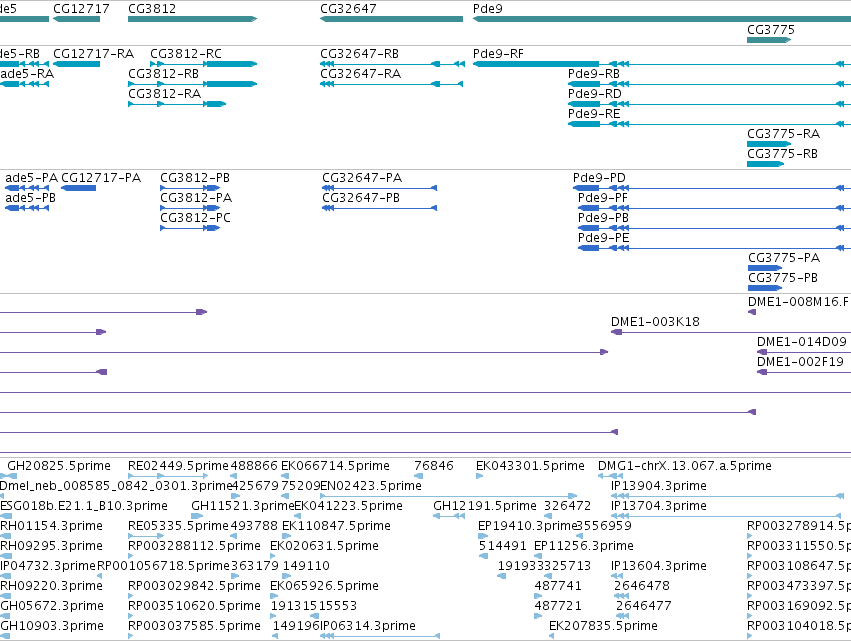Click EST EK207835.5prime
Screen dimensions: 851x641
(x=603, y=626)
